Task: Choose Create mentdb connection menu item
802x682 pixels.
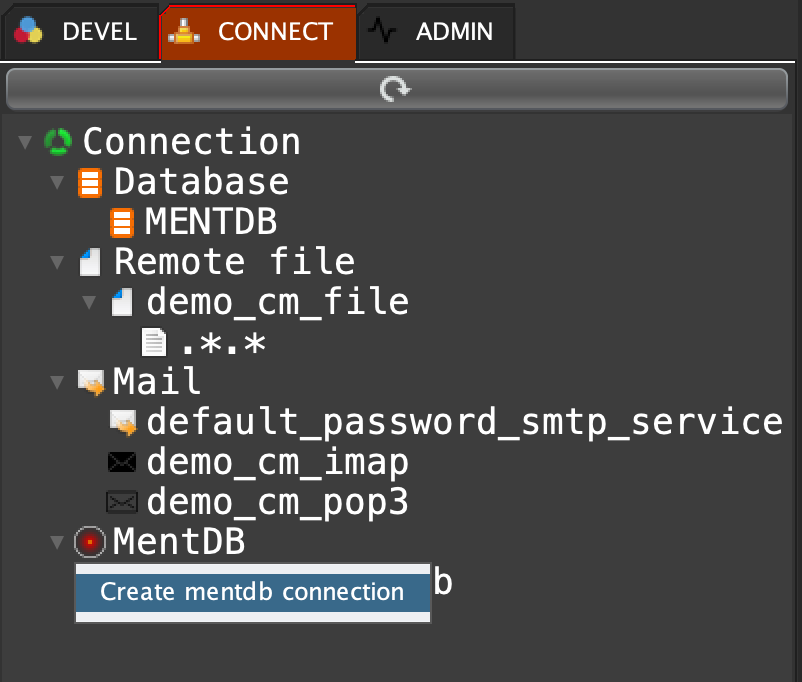Action: [x=252, y=592]
